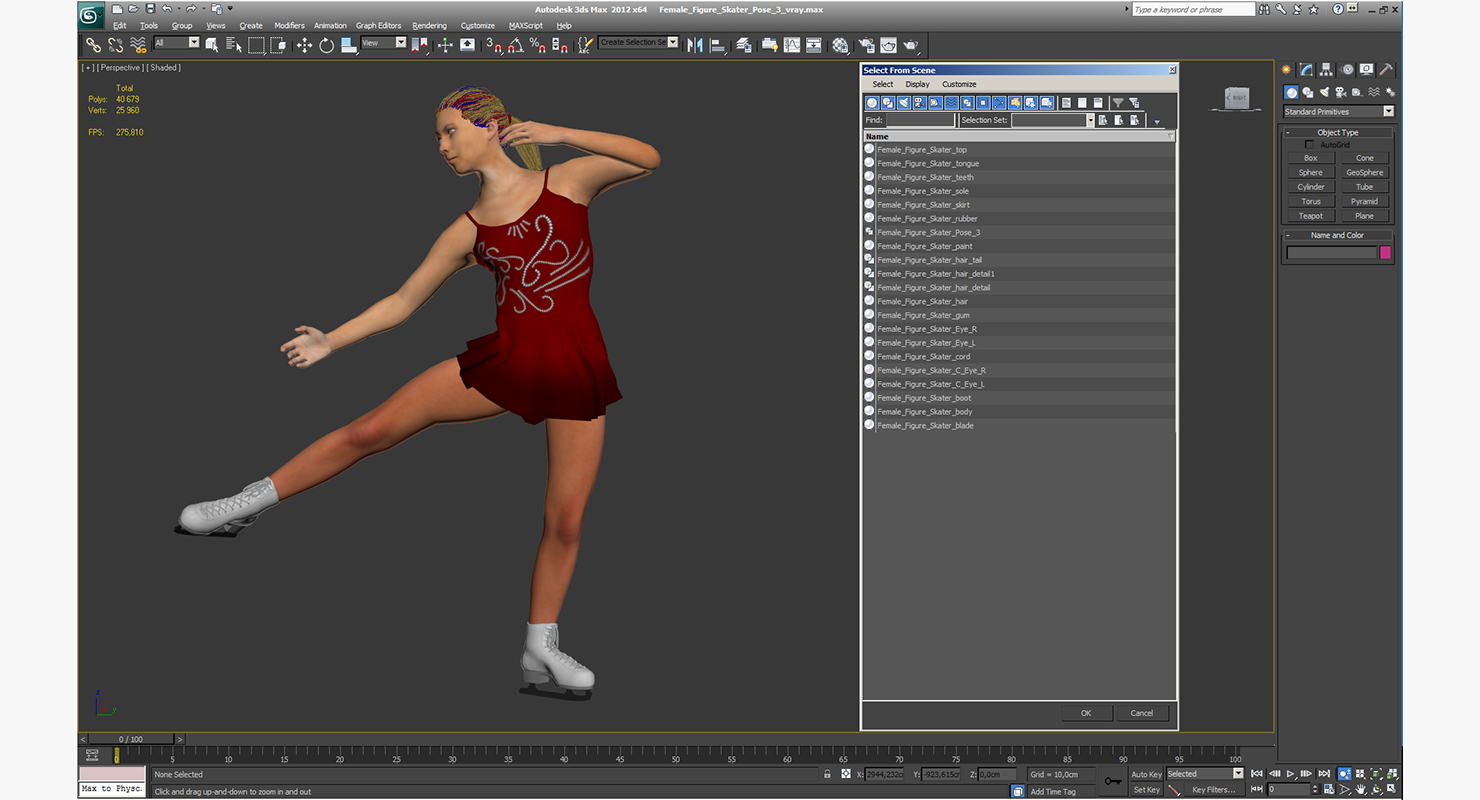Toggle Display Lights filter in Select From Scene
This screenshot has width=1480, height=800.
(x=904, y=103)
